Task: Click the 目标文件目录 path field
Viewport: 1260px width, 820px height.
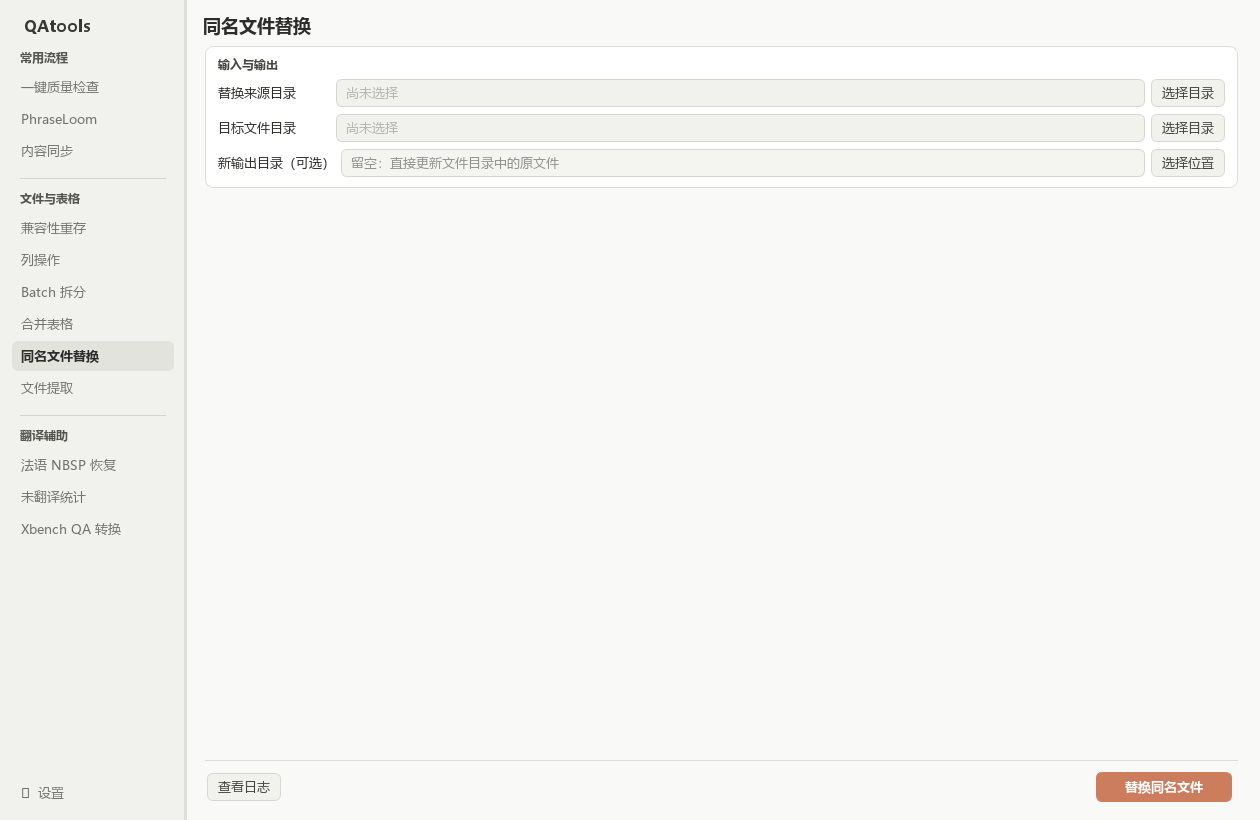Action: click(740, 128)
